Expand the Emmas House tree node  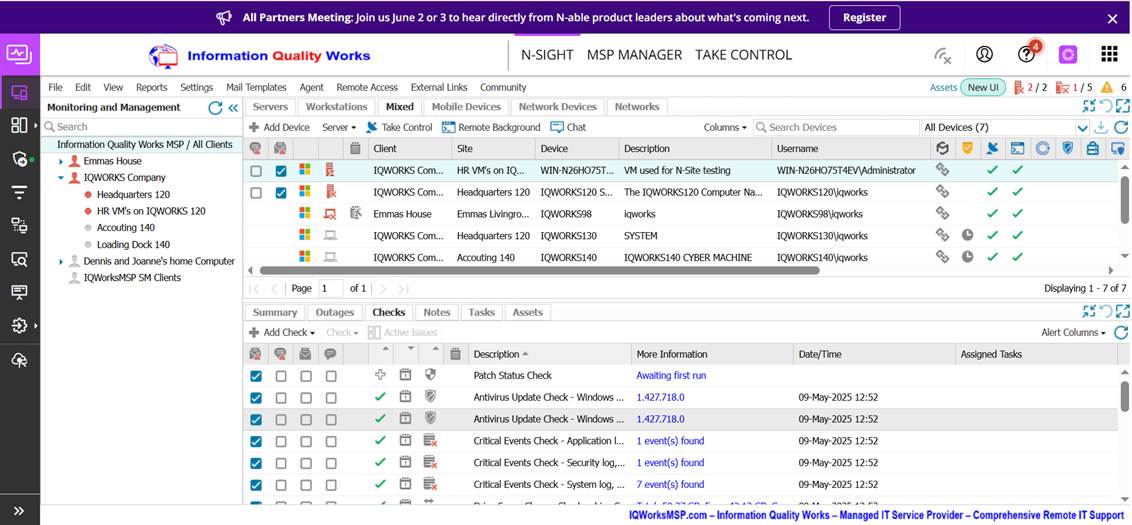point(61,161)
